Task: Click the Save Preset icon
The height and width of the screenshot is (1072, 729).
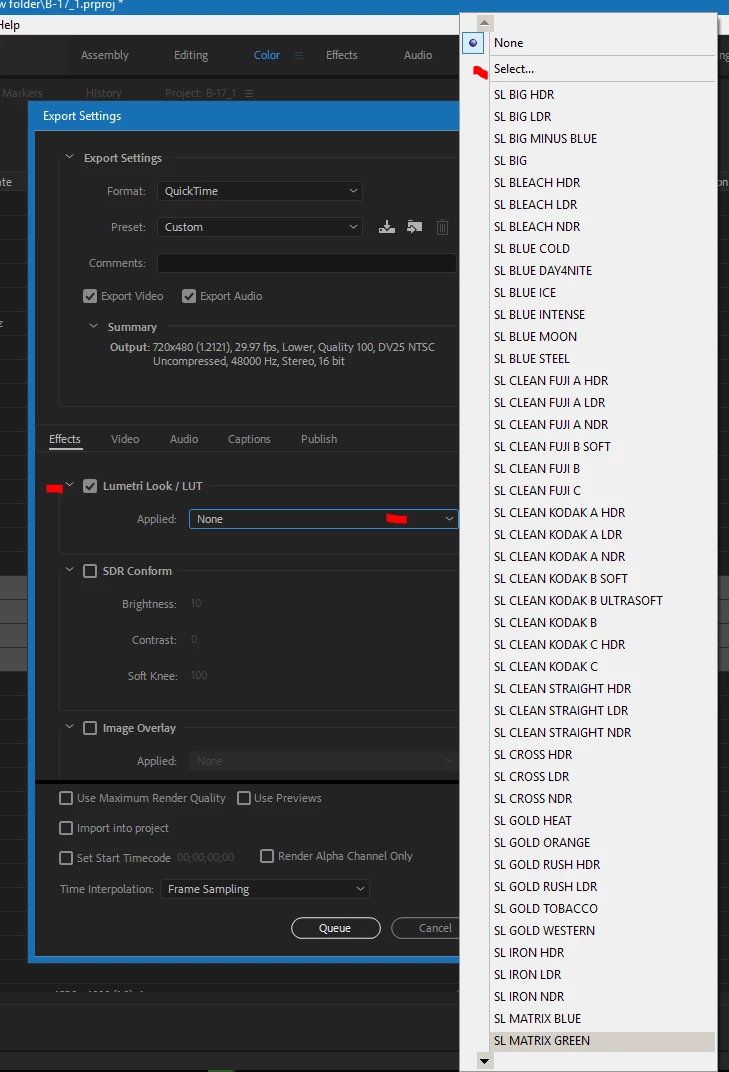Action: click(x=387, y=227)
